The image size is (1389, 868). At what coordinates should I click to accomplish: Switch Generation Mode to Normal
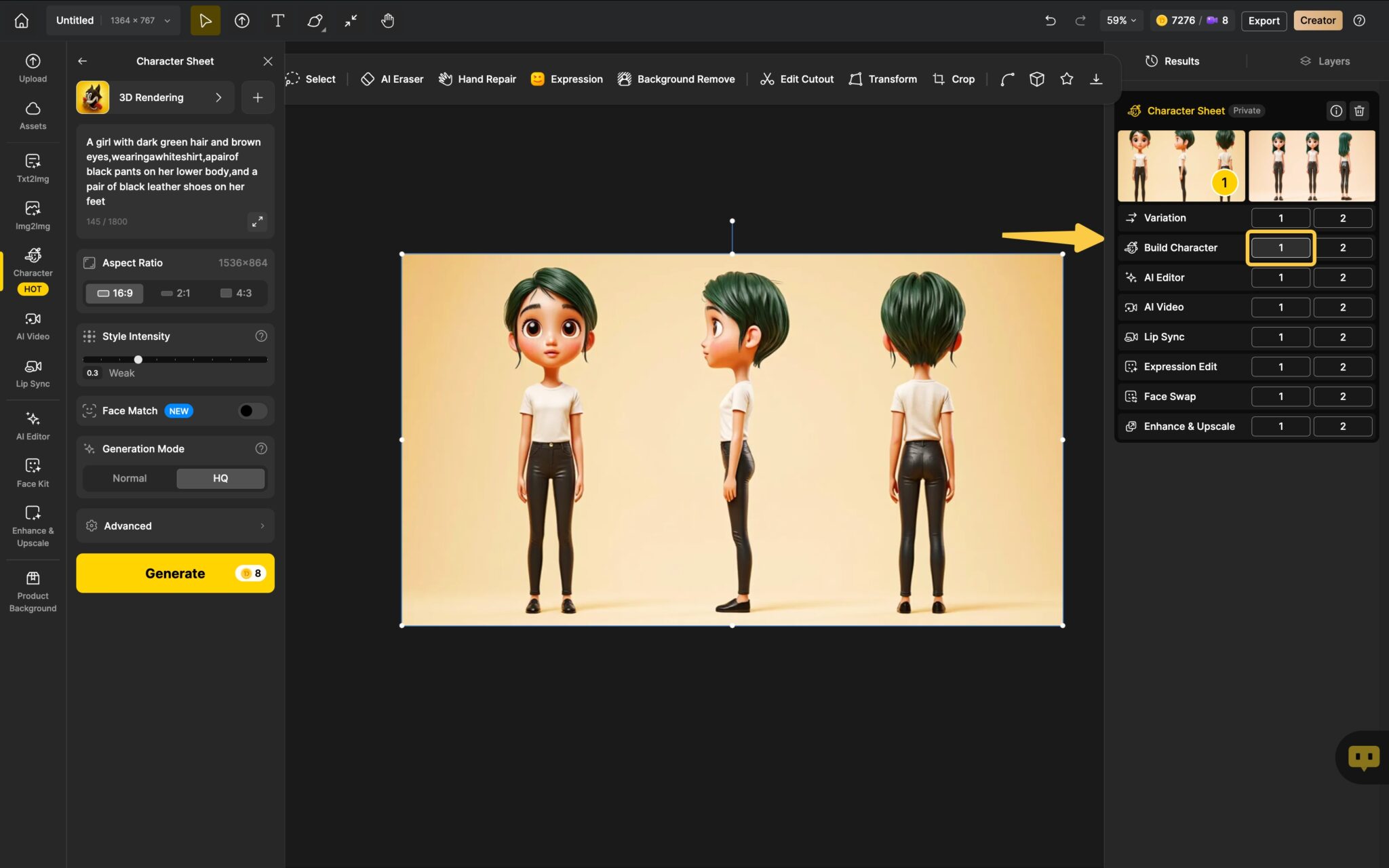tap(128, 478)
